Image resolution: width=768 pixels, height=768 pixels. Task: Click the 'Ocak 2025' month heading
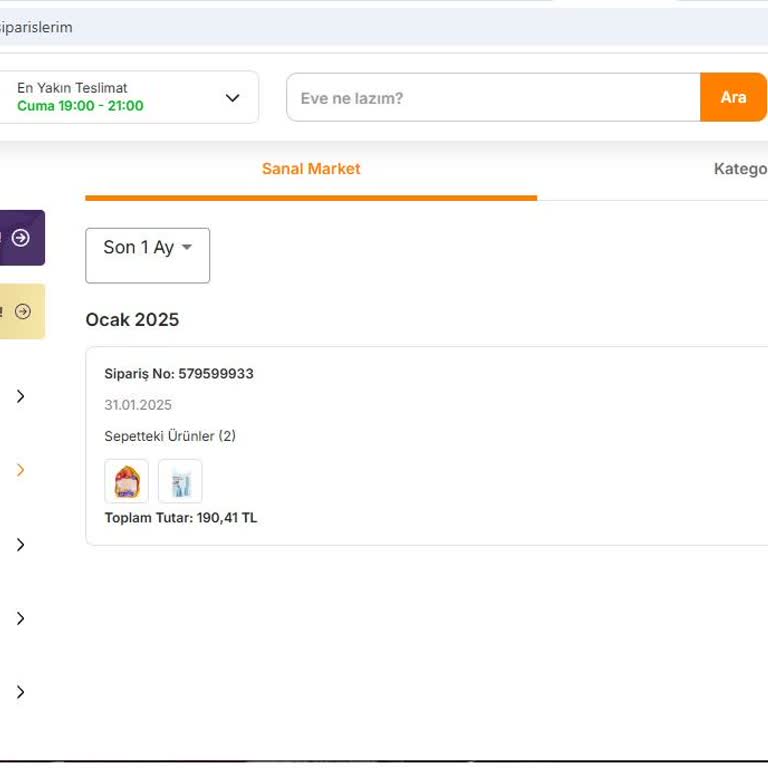click(132, 320)
